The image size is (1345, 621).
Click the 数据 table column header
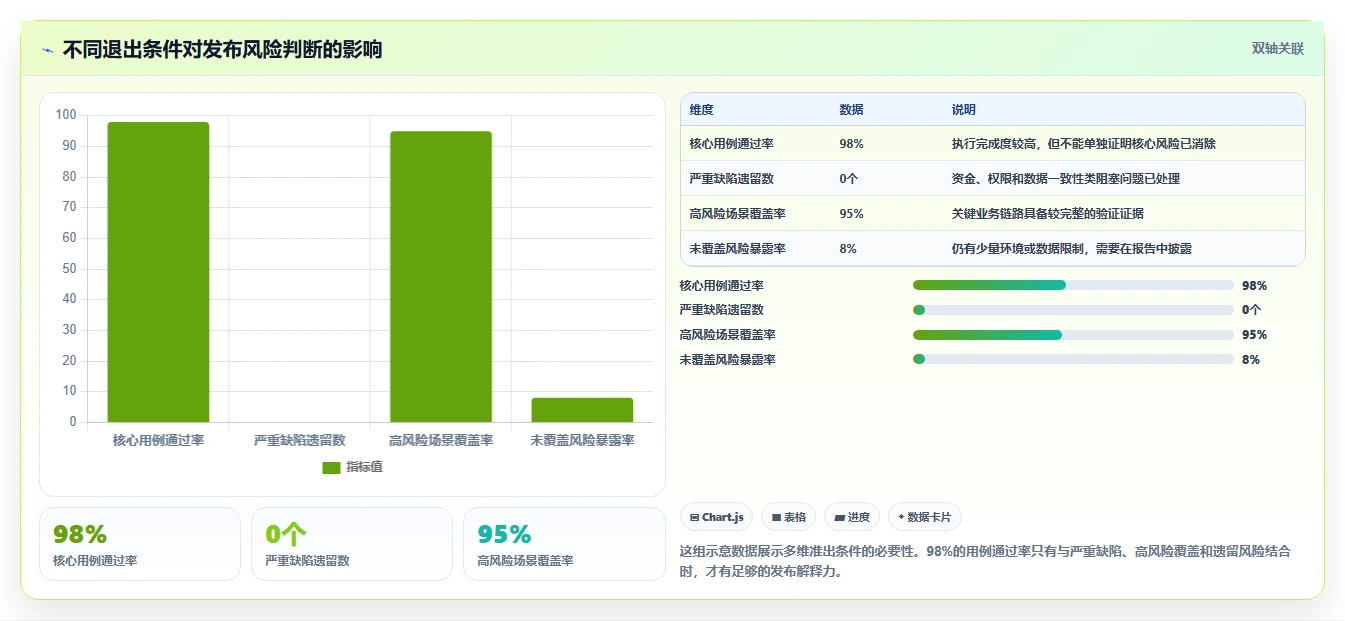pos(851,110)
